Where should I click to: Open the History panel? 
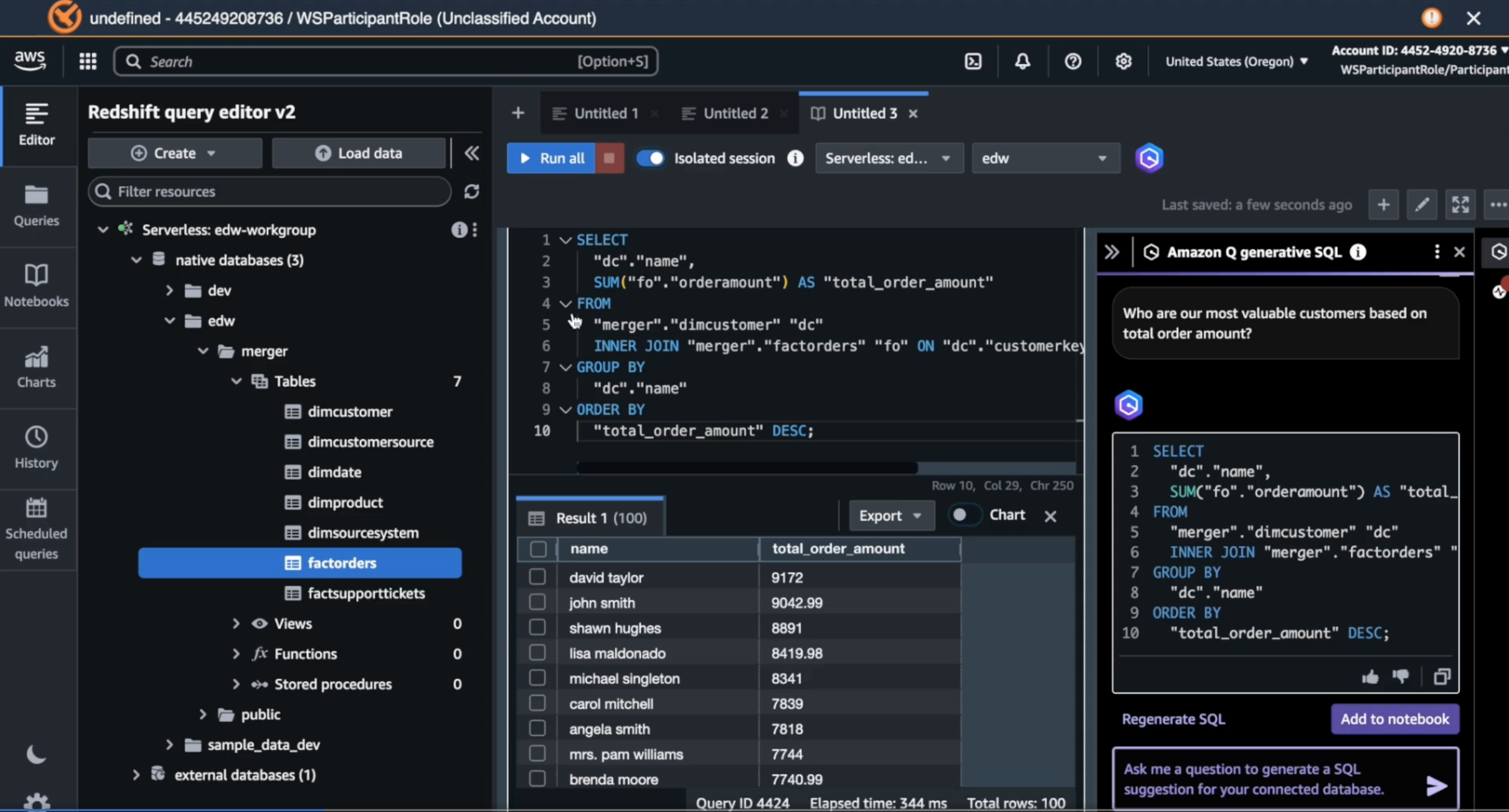click(36, 448)
